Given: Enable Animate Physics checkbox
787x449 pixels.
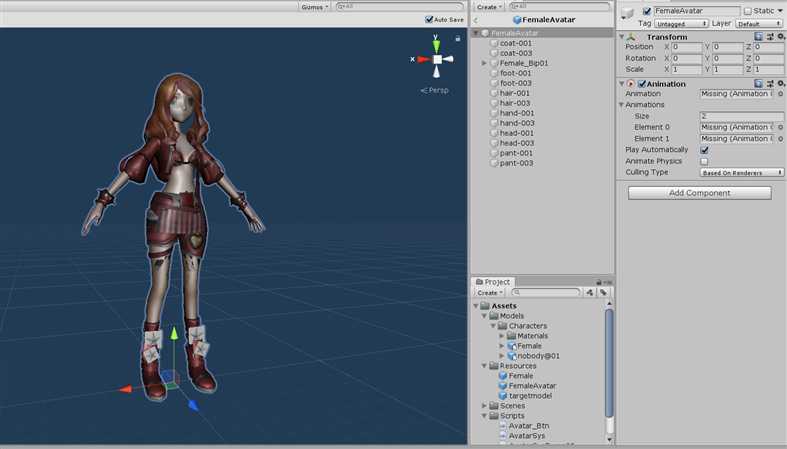Looking at the screenshot, I should (x=704, y=161).
